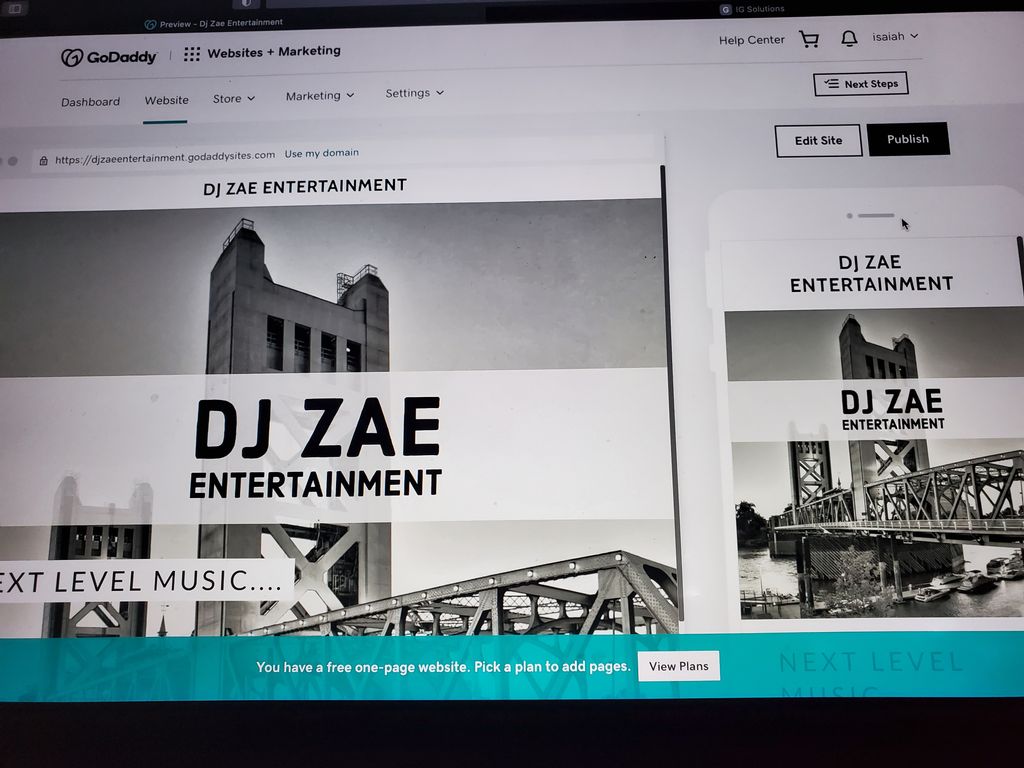Click the black Publish button

908,138
